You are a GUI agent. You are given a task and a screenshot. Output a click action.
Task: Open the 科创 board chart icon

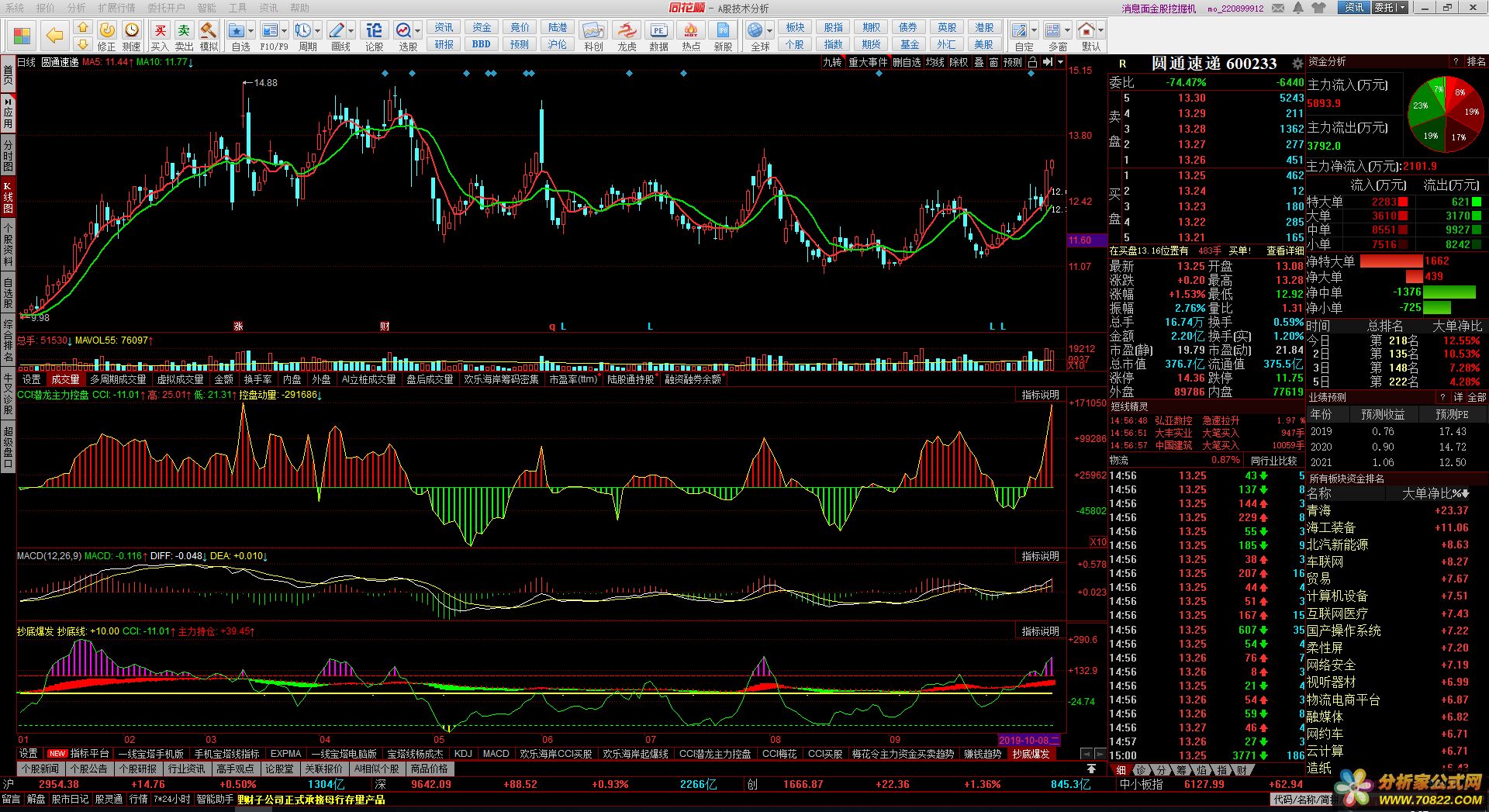click(593, 36)
